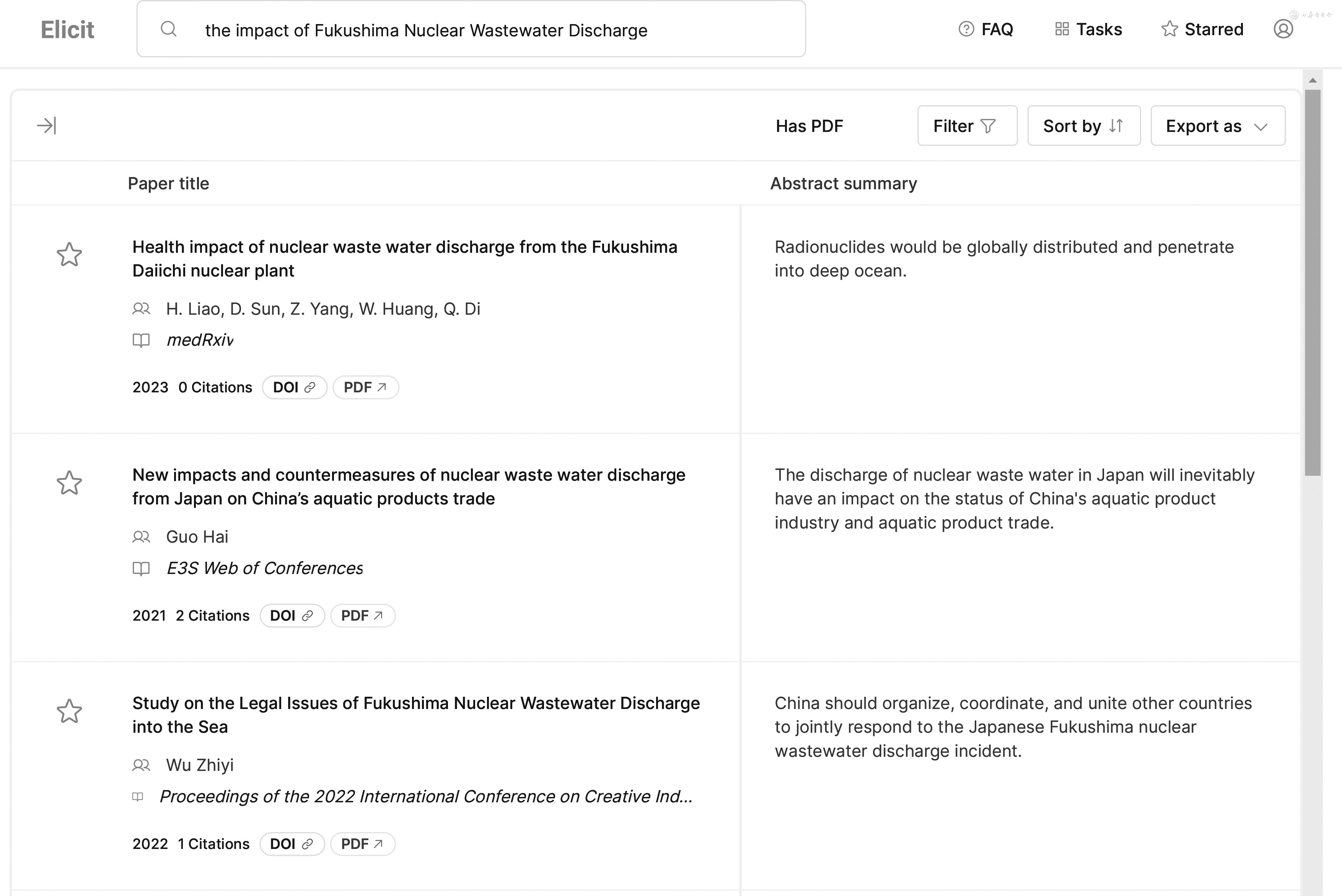Open the FAQ help page
The width and height of the screenshot is (1342, 896).
click(986, 29)
